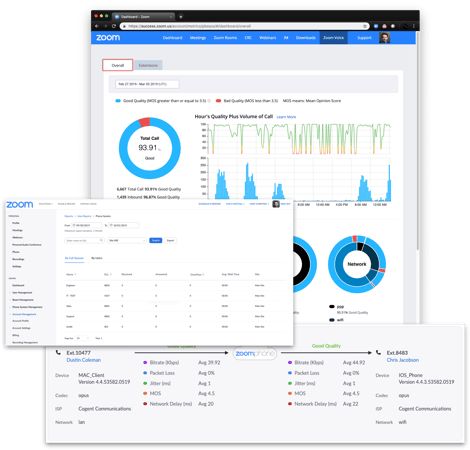Sort the table by Name column
Screen dimensions: 470x450
pos(71,274)
